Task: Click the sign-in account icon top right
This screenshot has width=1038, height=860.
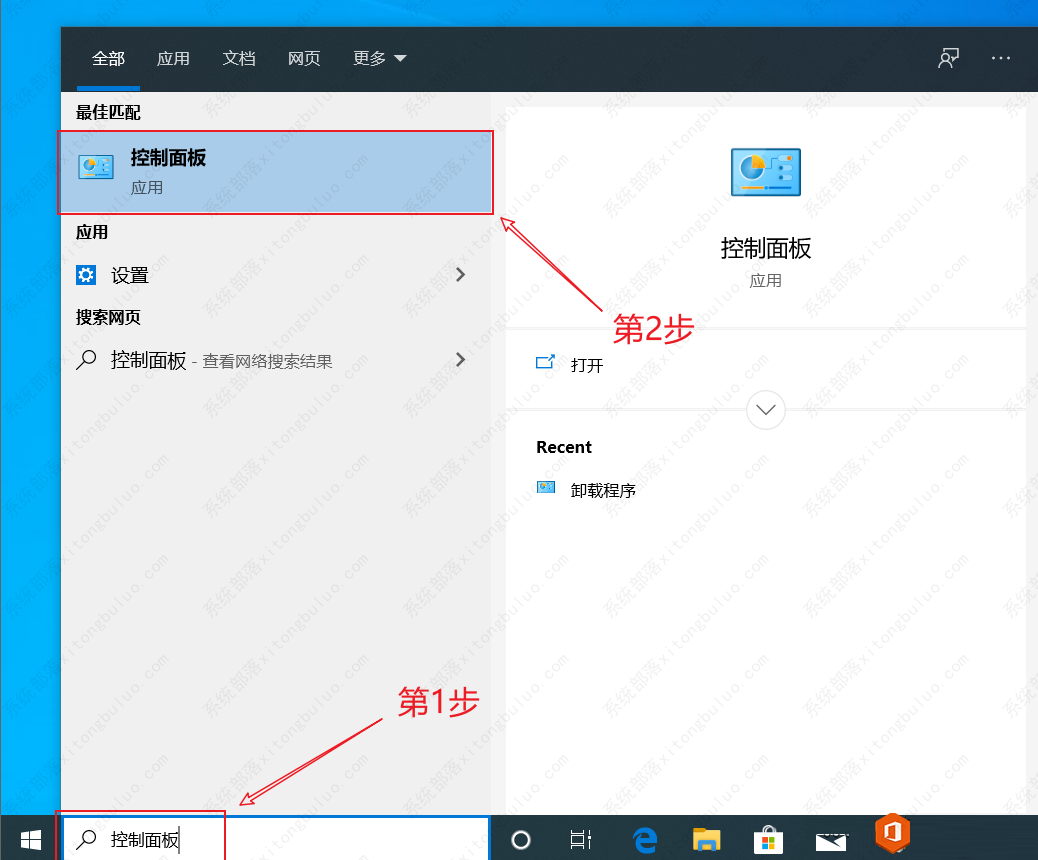Action: point(947,59)
